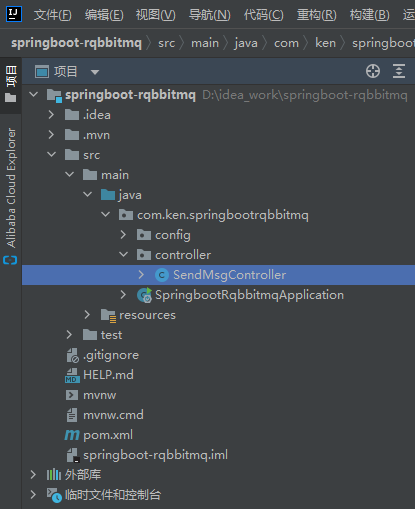
Task: Click the IntelliJ IDEA logo icon
Action: click(14, 14)
